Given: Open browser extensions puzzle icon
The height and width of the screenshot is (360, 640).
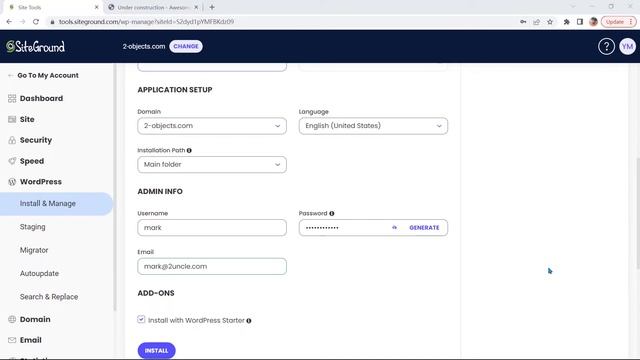Looking at the screenshot, I should click(567, 22).
